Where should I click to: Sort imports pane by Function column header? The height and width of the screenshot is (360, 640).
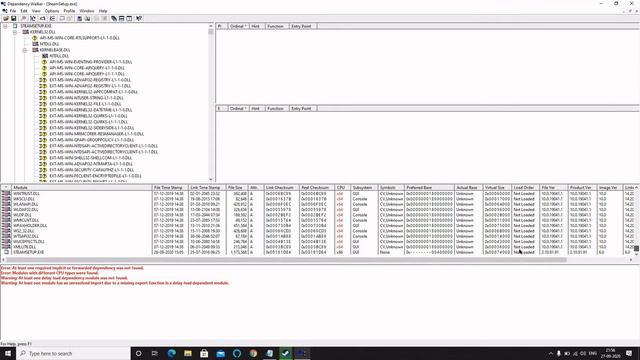[x=277, y=26]
